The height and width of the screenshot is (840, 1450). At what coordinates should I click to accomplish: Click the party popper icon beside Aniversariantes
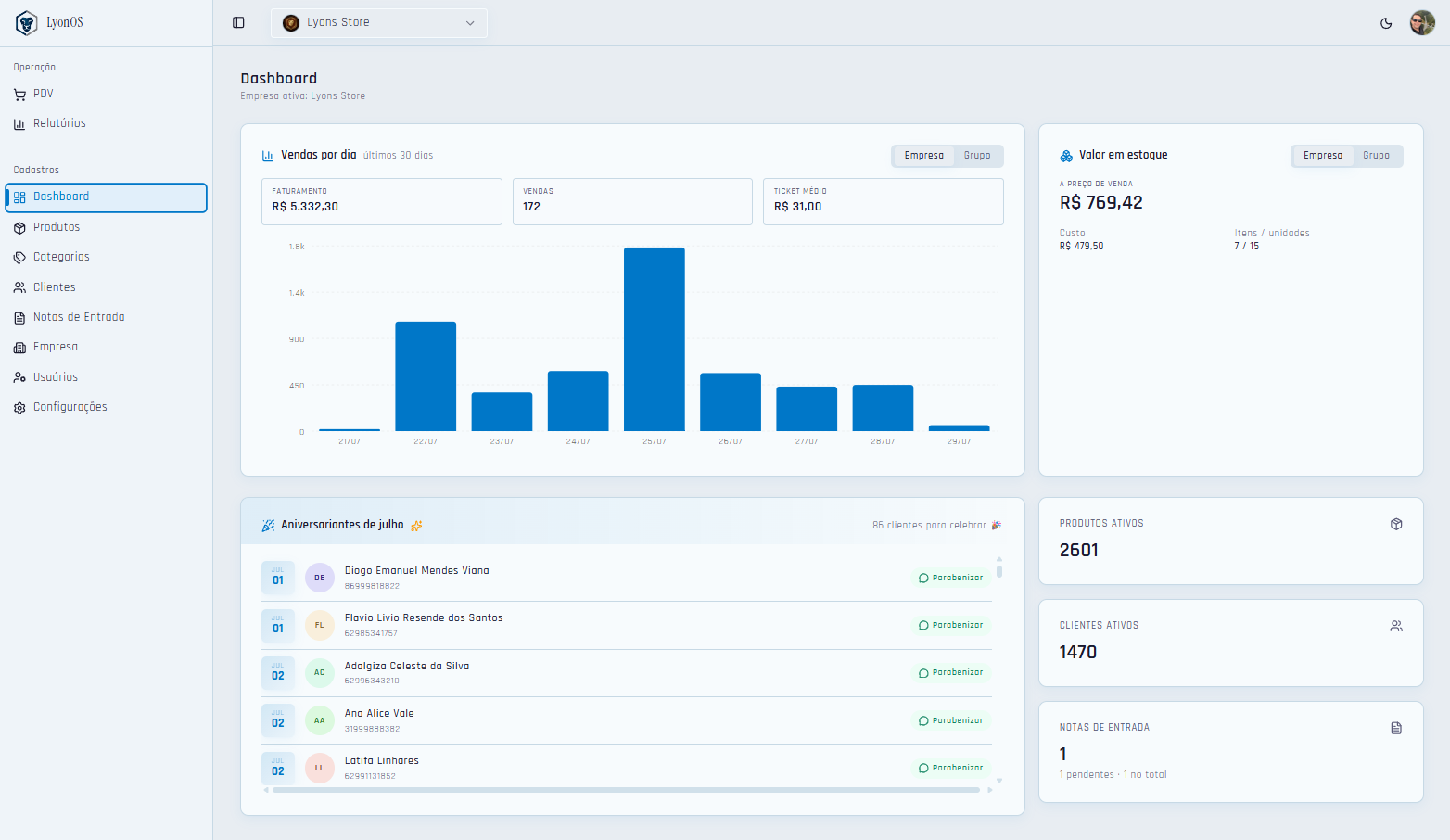268,526
